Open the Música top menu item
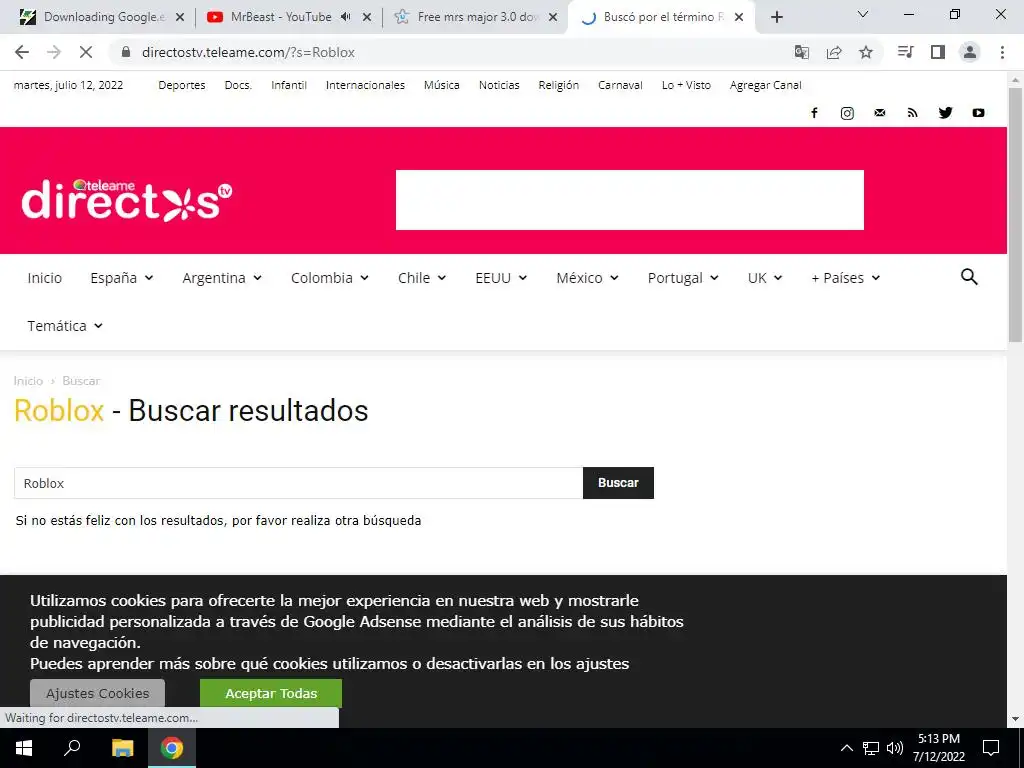 [441, 85]
